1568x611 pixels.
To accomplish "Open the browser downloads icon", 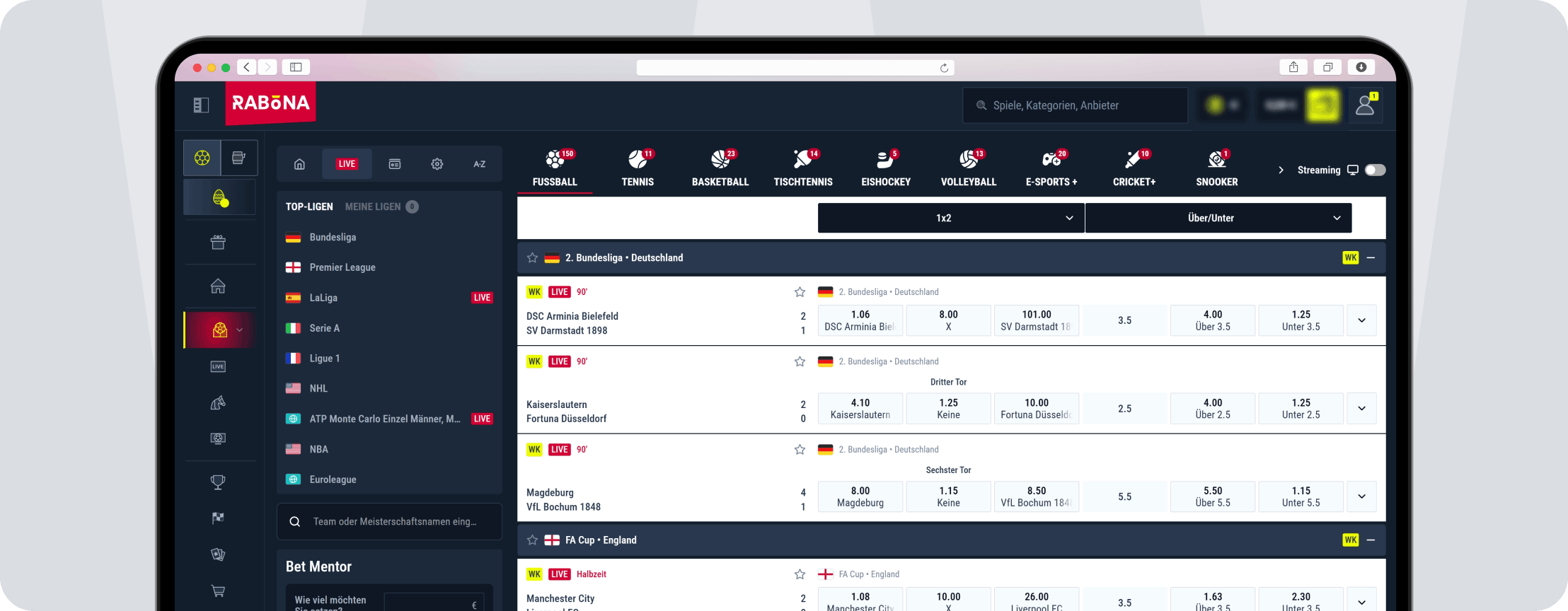I will pyautogui.click(x=1361, y=67).
